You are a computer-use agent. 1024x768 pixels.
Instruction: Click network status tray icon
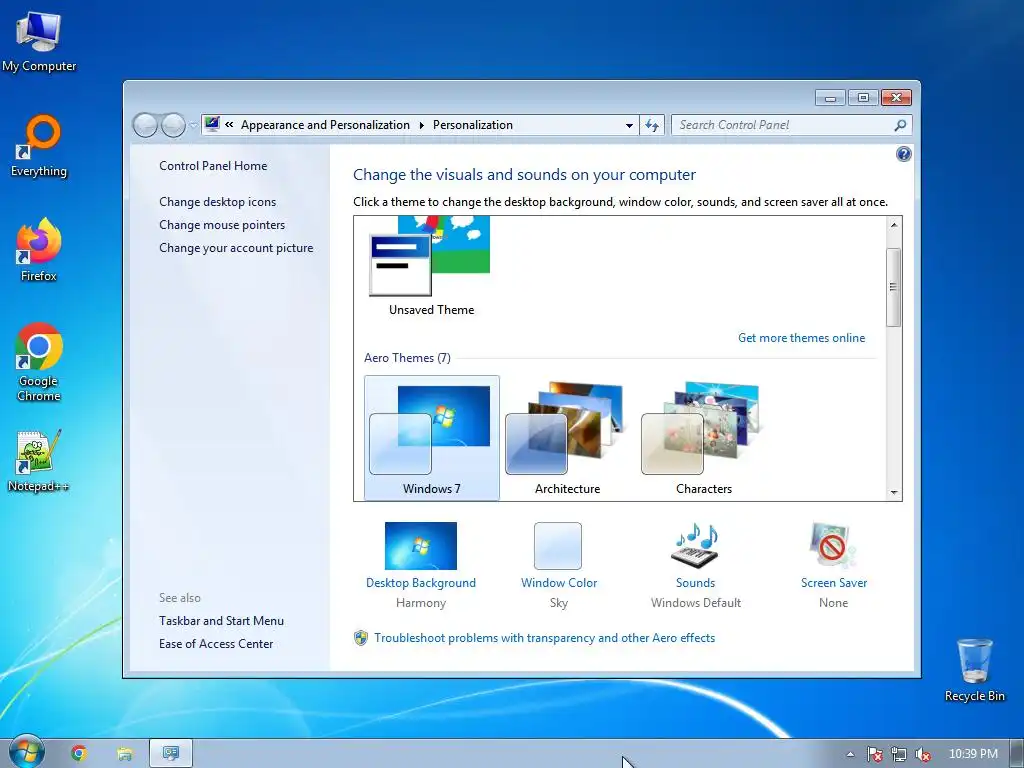pos(899,754)
